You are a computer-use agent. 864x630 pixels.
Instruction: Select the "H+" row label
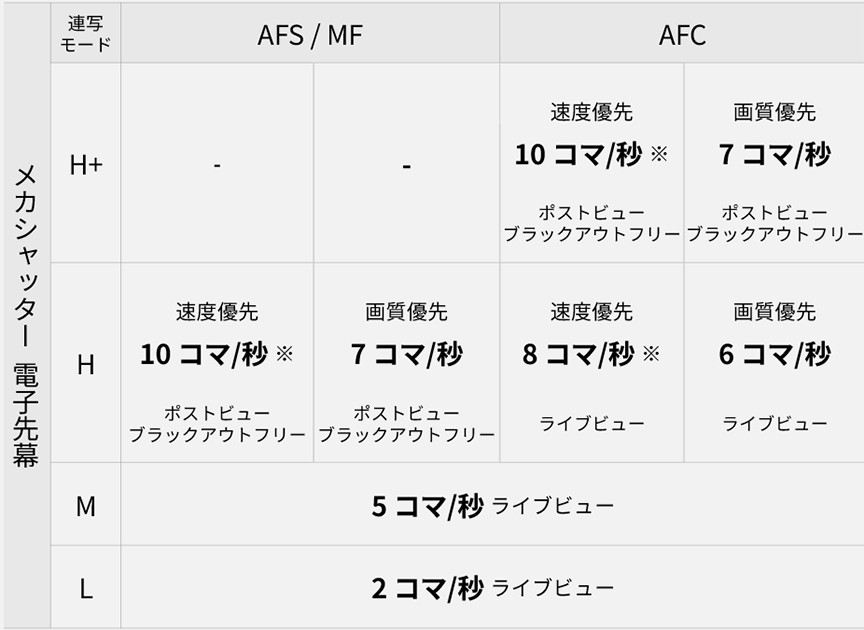point(86,165)
